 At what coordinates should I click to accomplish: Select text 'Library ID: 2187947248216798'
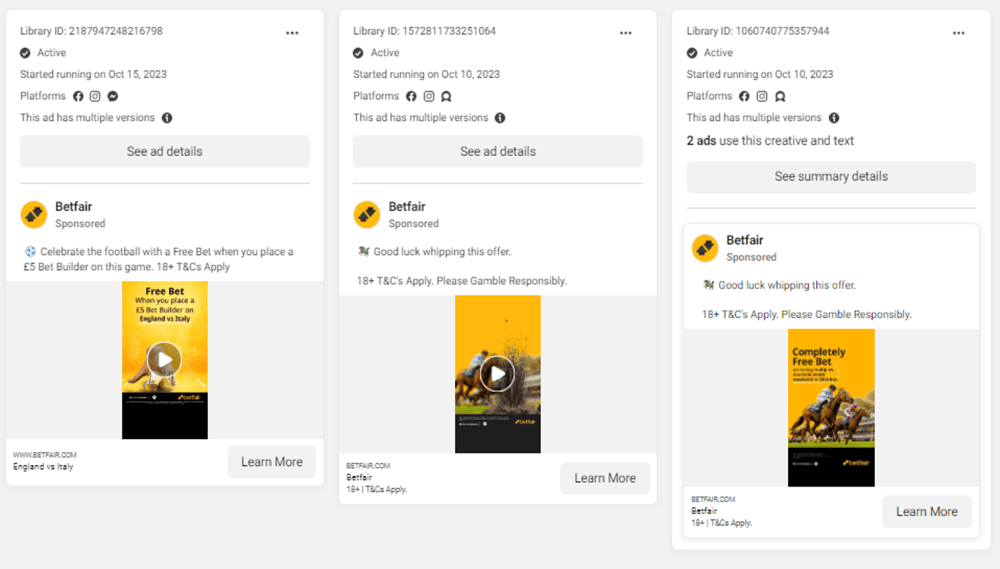tap(91, 31)
